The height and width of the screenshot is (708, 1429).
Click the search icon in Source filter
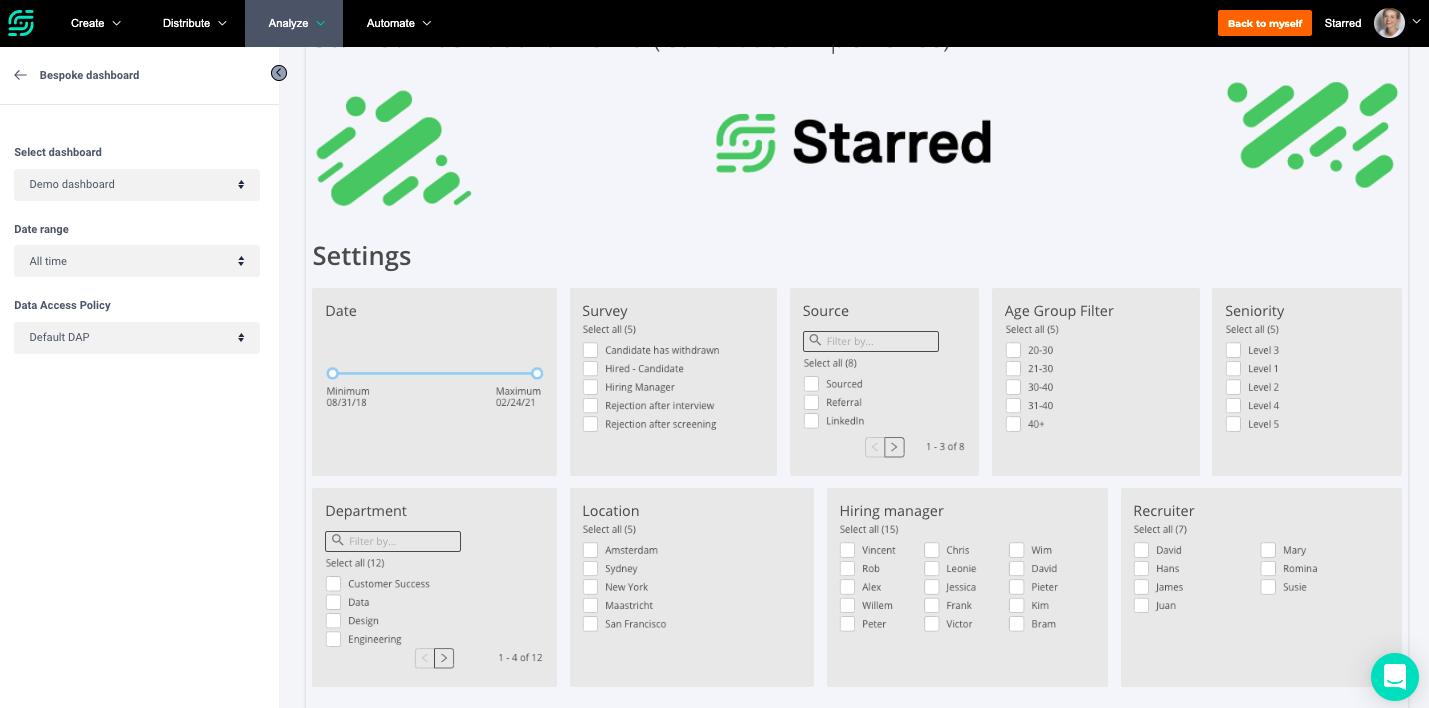[815, 341]
